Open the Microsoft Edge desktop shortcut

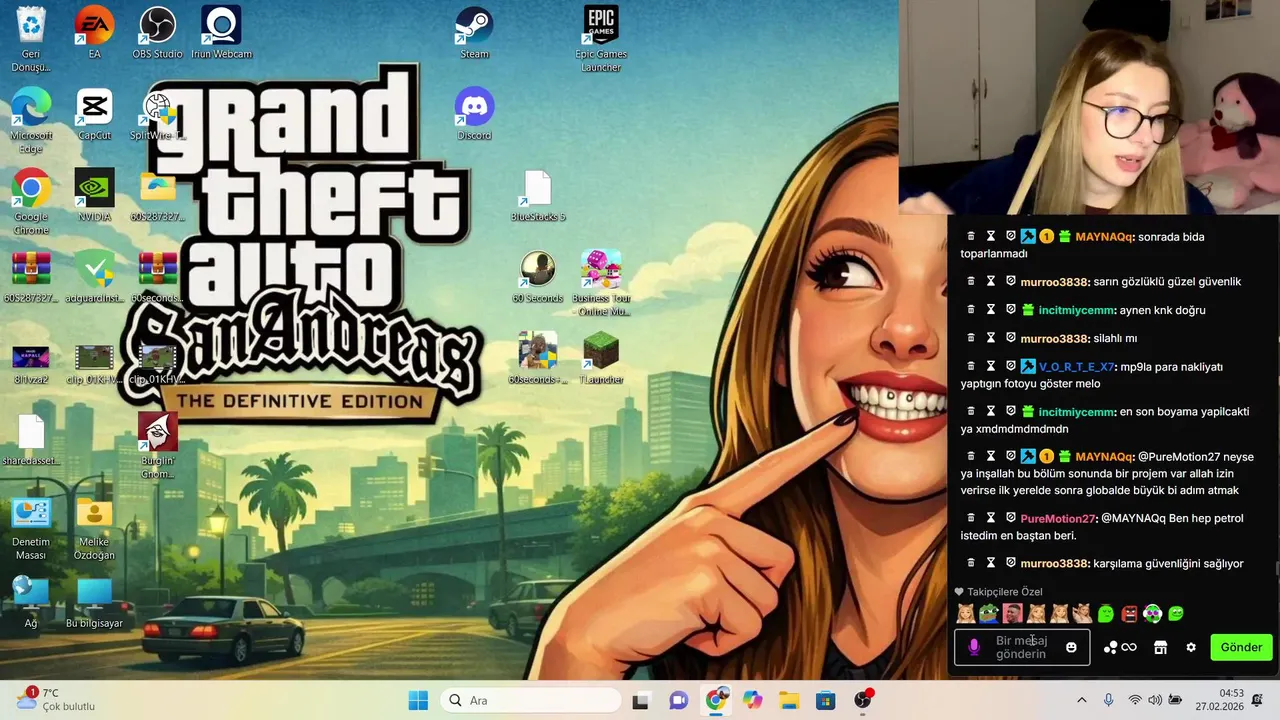(x=31, y=120)
